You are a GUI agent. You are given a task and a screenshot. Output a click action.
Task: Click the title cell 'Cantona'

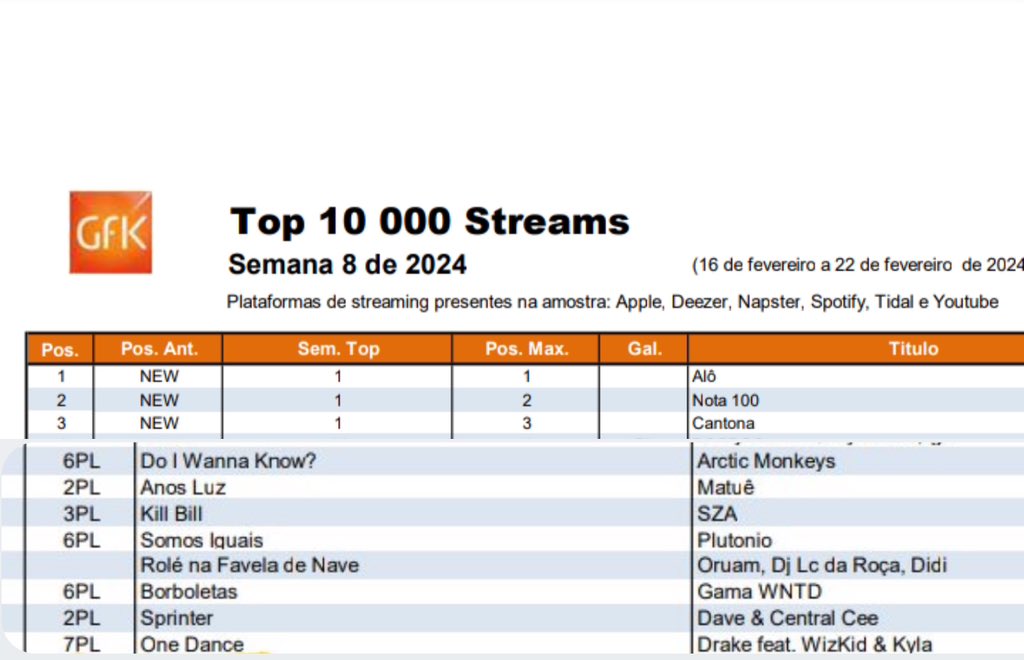click(723, 424)
